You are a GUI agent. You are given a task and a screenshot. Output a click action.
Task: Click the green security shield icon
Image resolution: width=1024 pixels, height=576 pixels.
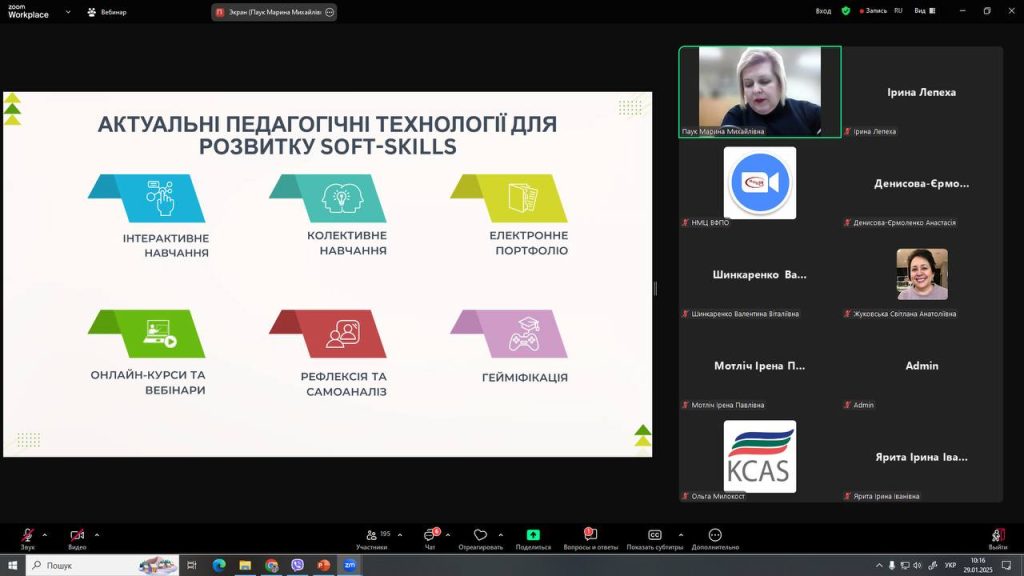click(846, 11)
